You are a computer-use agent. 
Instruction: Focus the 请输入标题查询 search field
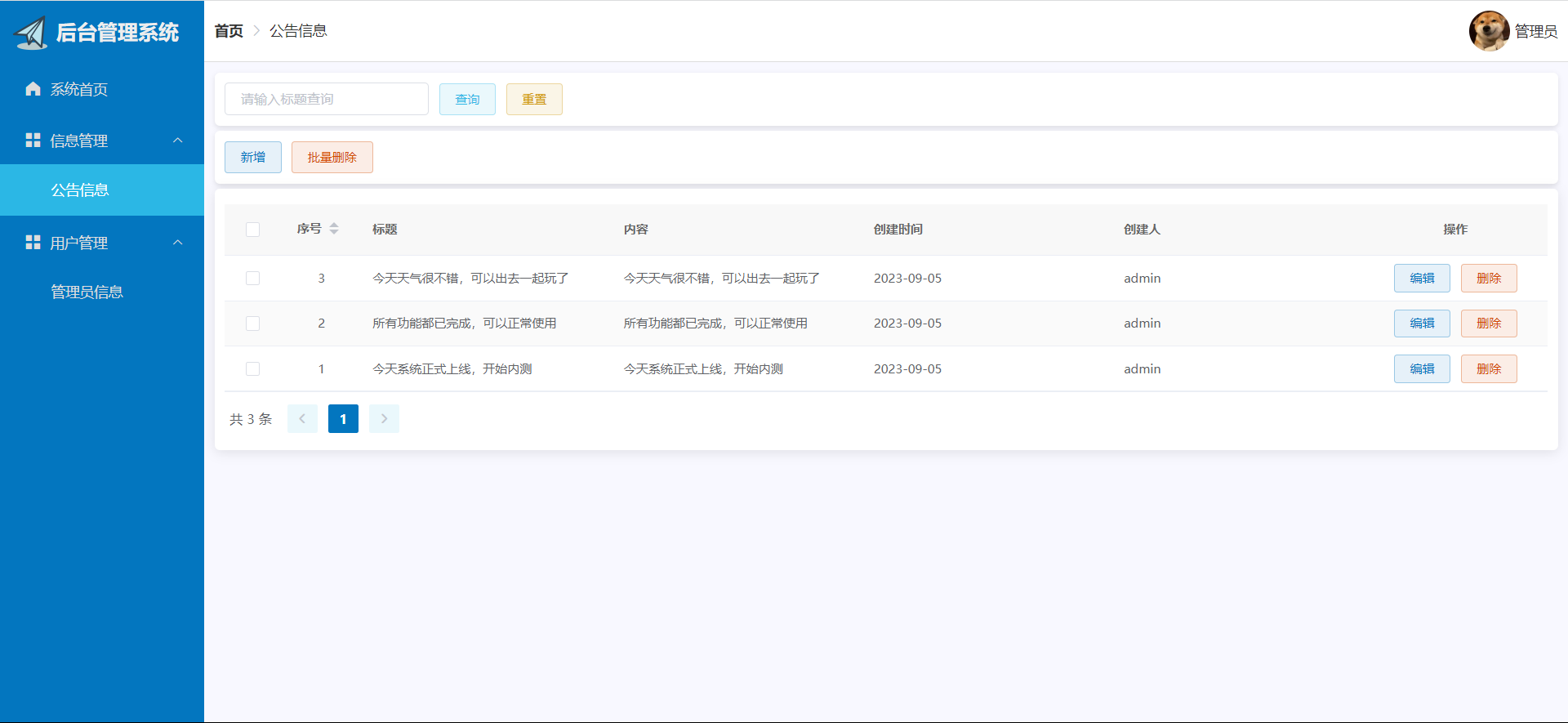(326, 100)
